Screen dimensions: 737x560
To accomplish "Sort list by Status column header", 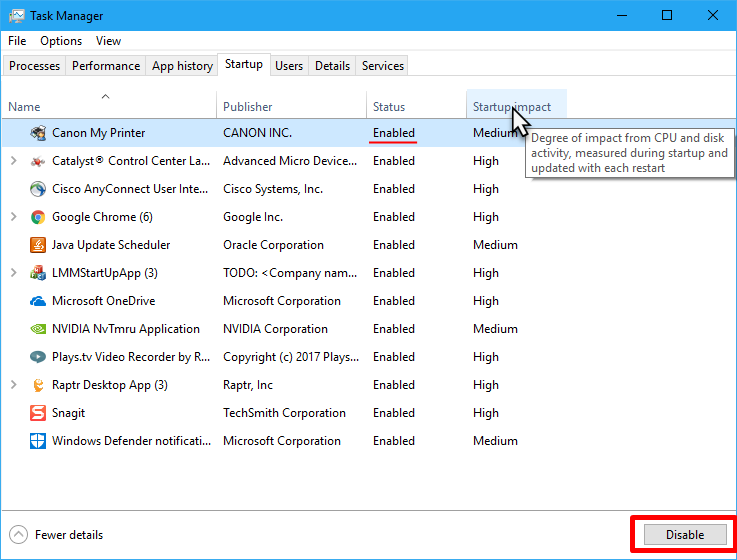I will click(389, 107).
